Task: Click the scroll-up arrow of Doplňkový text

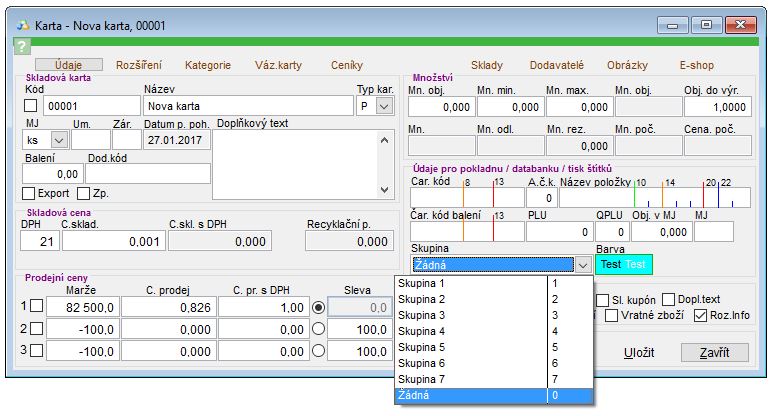Action: pyautogui.click(x=384, y=141)
